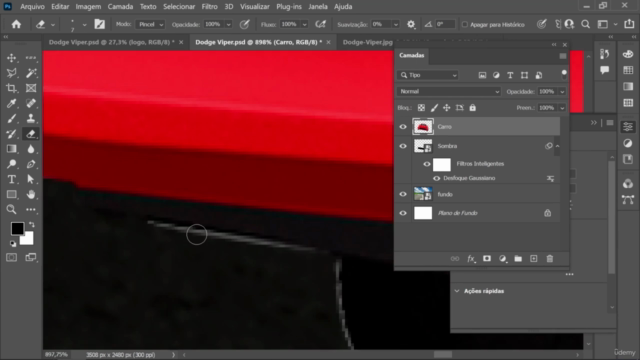Viewport: 640px width, 360px height.
Task: Select the Gradient tool
Action: pyautogui.click(x=11, y=149)
